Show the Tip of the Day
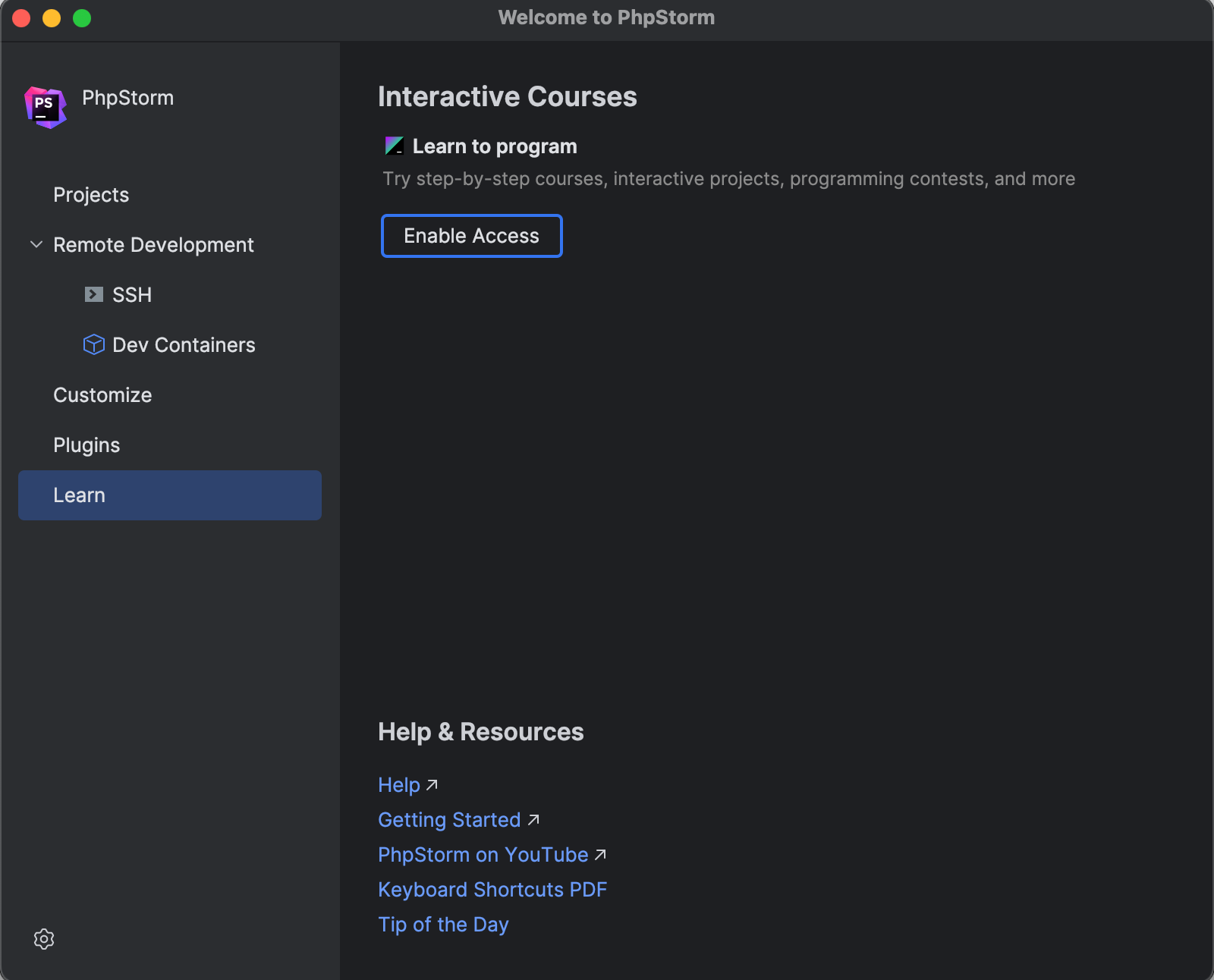 point(443,925)
